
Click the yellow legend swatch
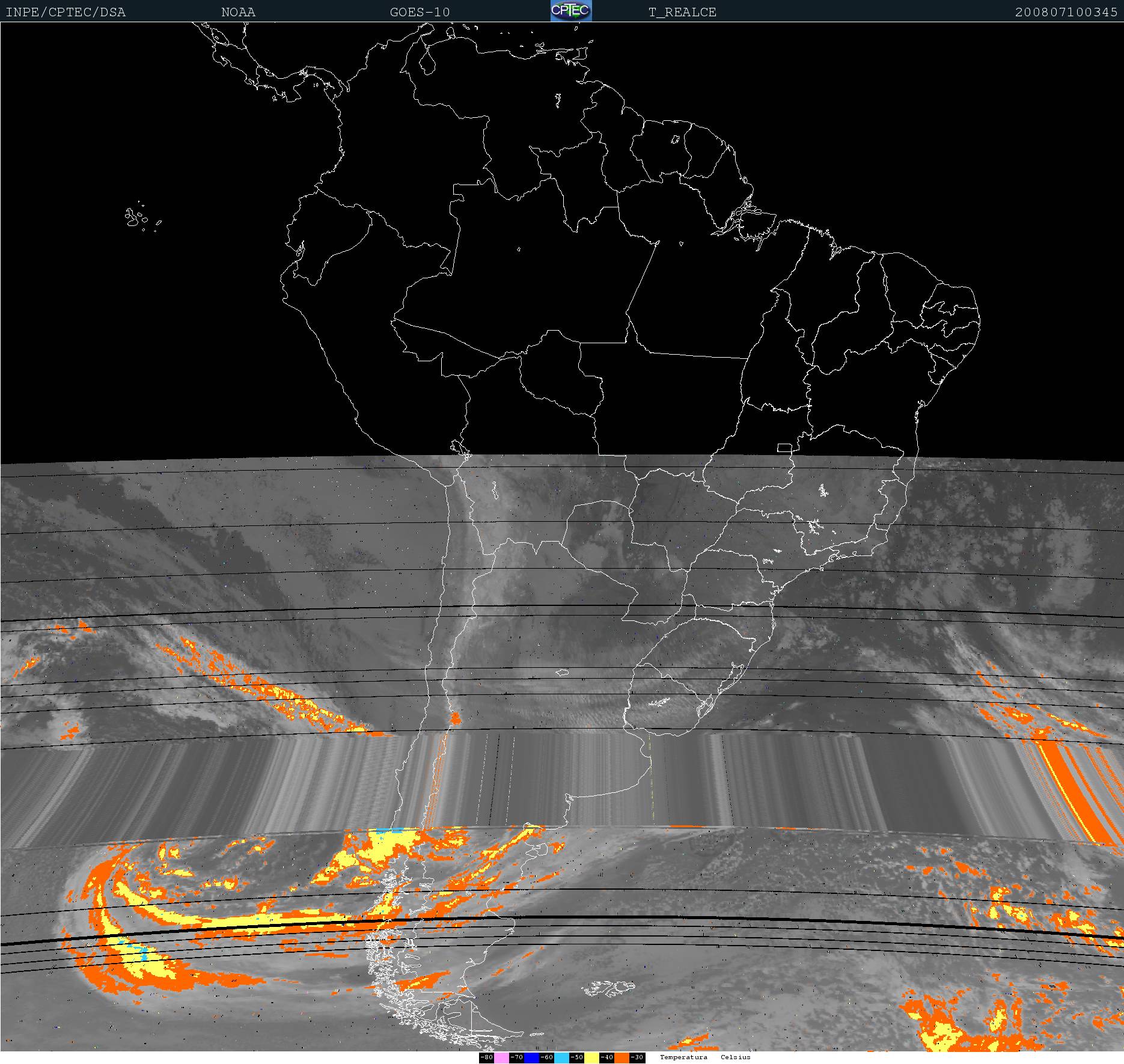point(591,1057)
